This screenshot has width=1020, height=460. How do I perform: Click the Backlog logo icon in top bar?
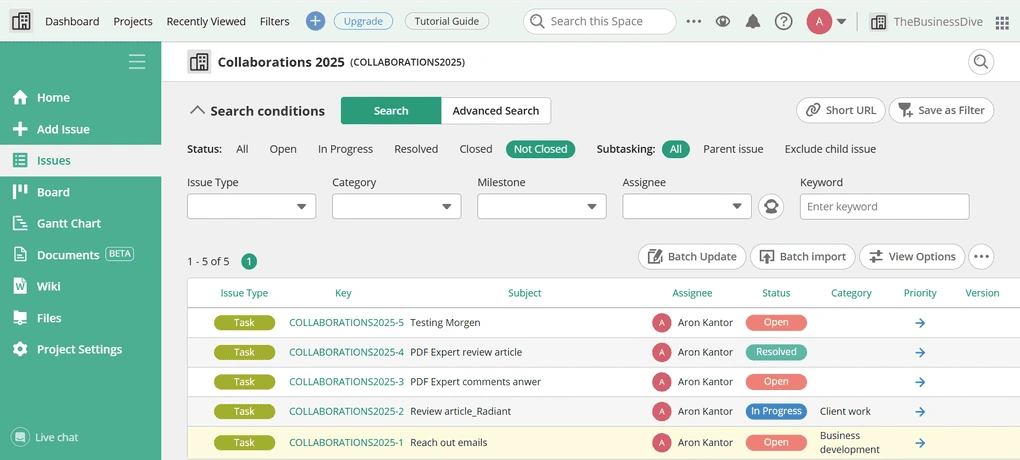(21, 21)
